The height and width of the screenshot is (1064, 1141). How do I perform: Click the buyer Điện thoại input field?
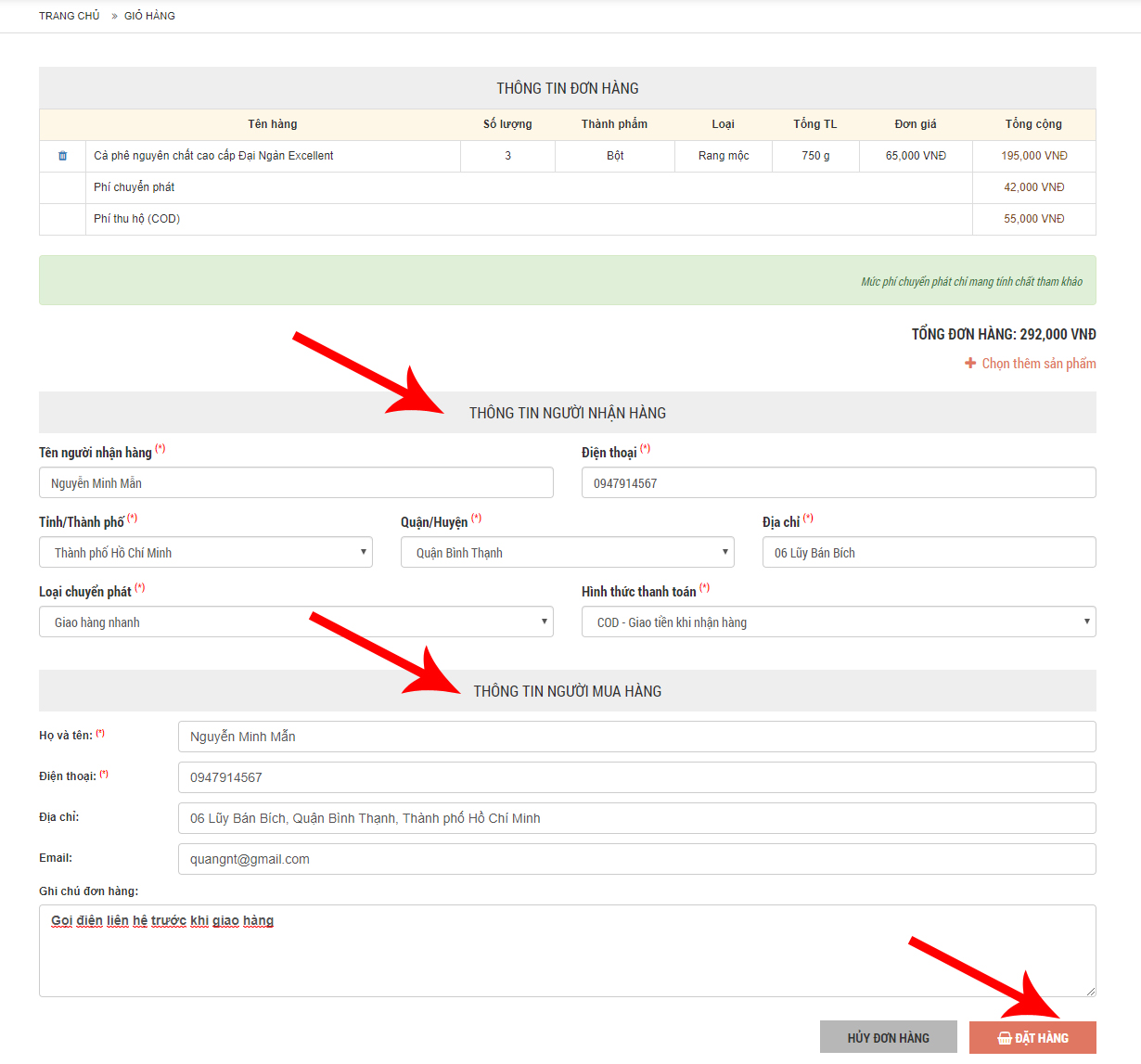[x=636, y=777]
